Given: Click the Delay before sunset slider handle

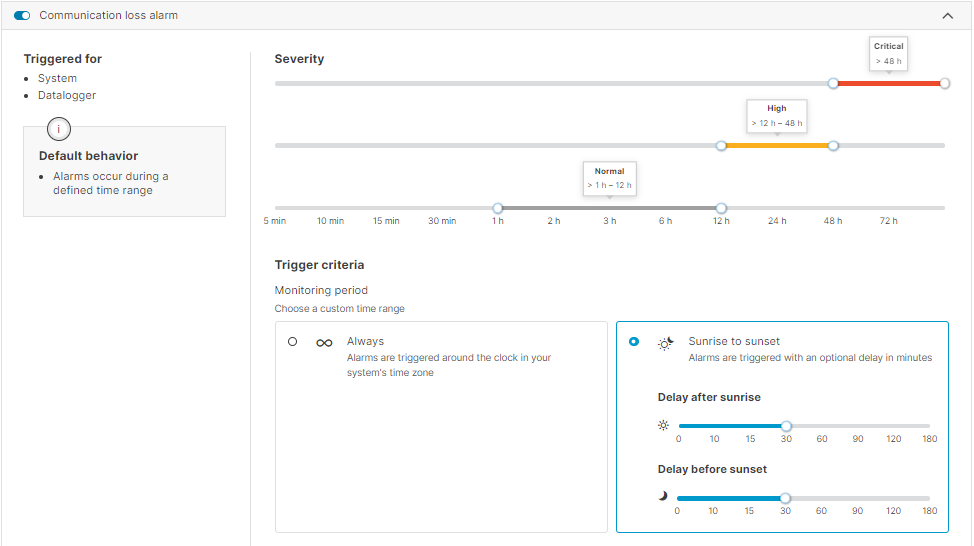Looking at the screenshot, I should click(x=785, y=498).
